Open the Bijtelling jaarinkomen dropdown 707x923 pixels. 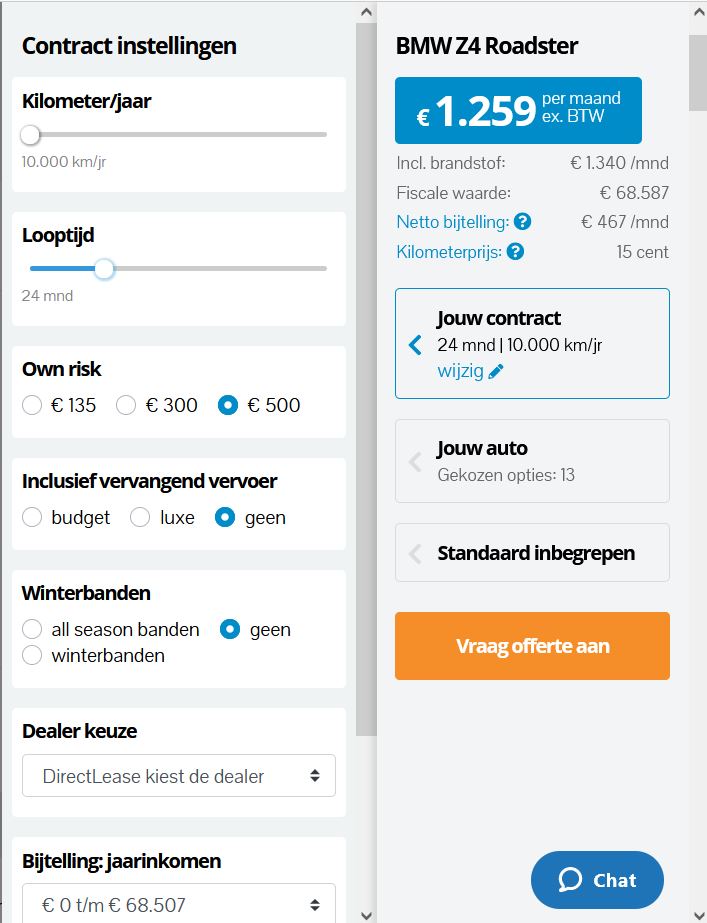pos(179,905)
